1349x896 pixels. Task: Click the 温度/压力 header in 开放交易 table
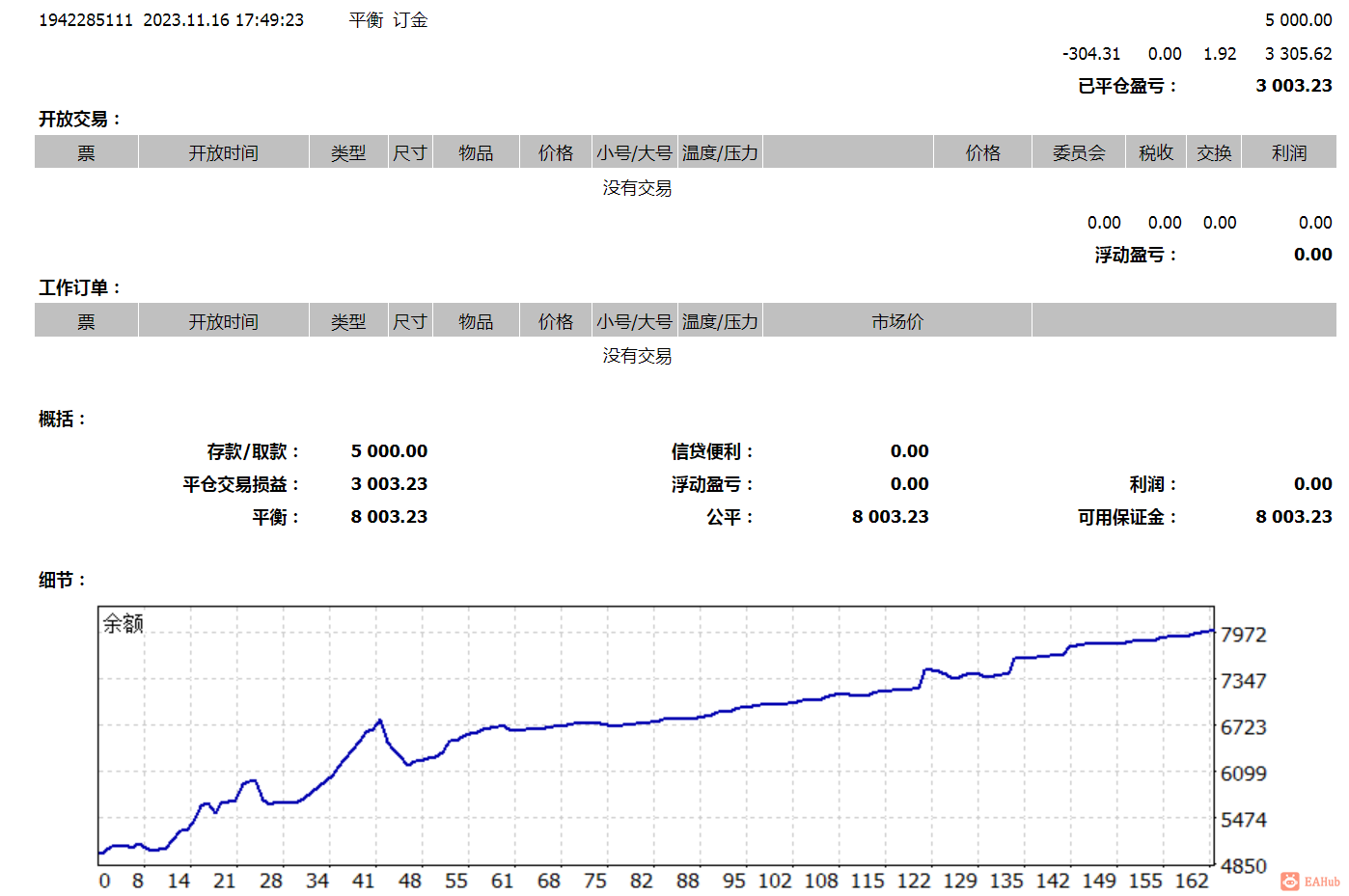click(720, 152)
